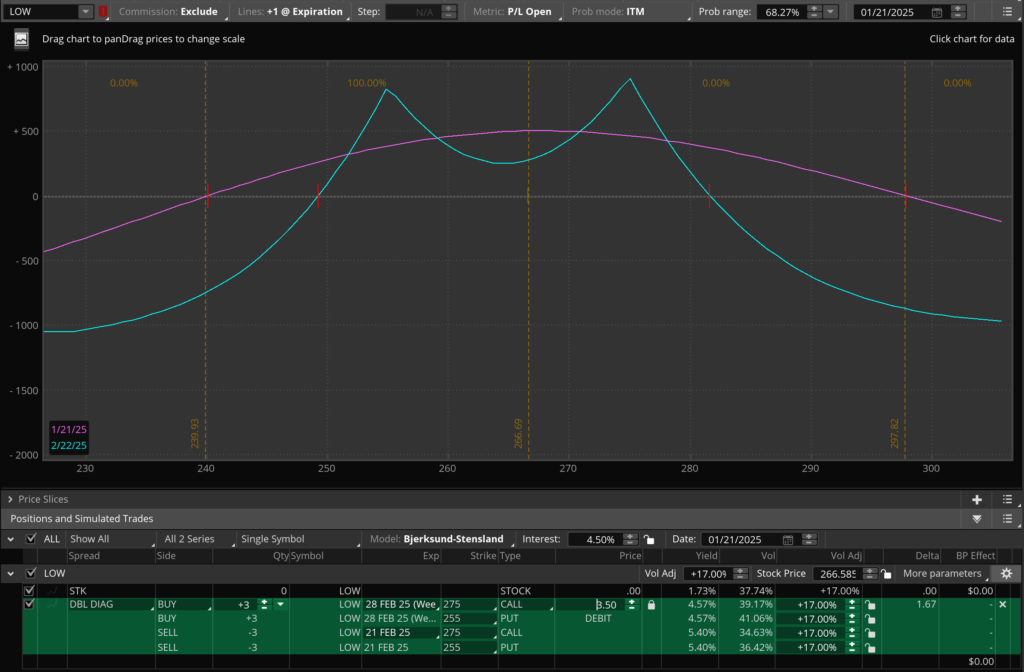Open Prob mode: ITM dropdown
Viewport: 1024px width, 672px height.
(x=629, y=12)
